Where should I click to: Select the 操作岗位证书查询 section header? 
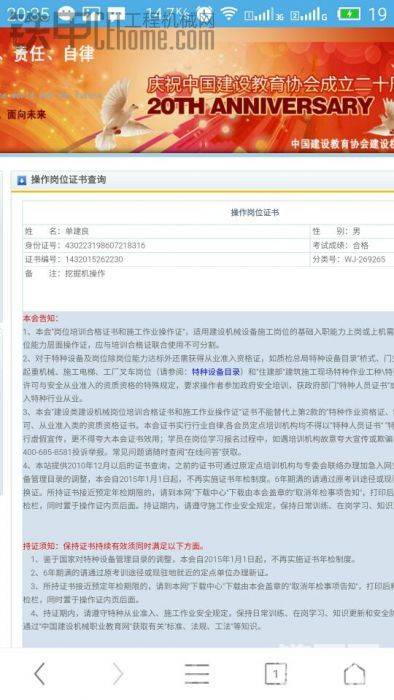(x=68, y=180)
